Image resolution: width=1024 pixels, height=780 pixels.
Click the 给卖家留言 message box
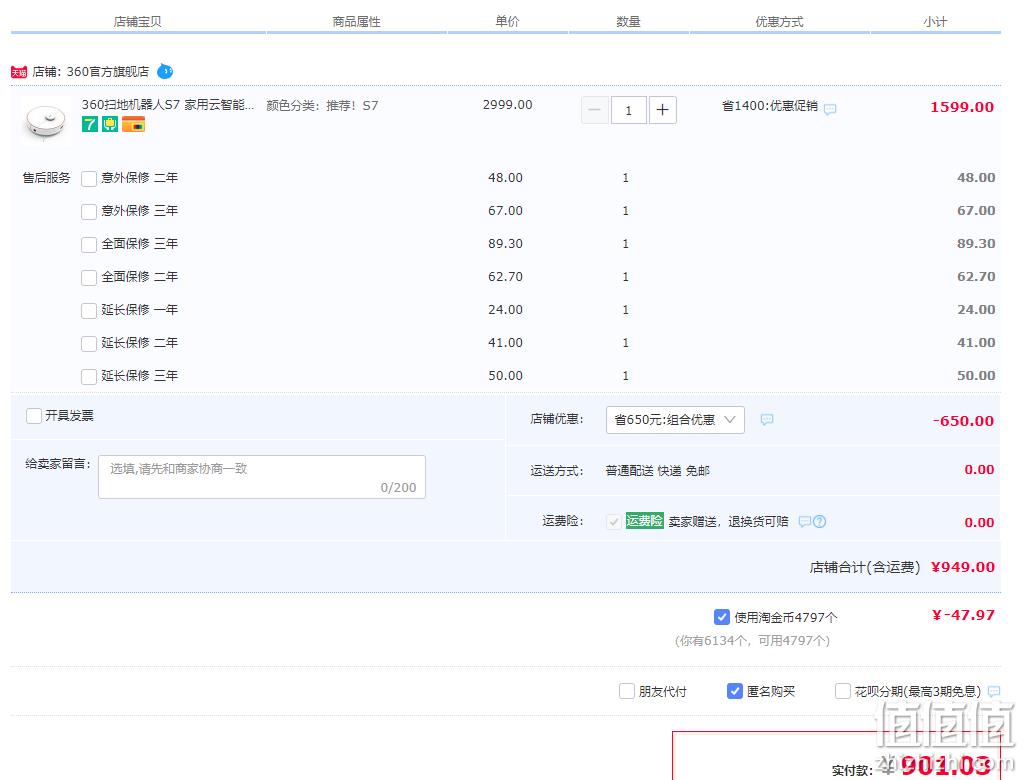[x=262, y=477]
